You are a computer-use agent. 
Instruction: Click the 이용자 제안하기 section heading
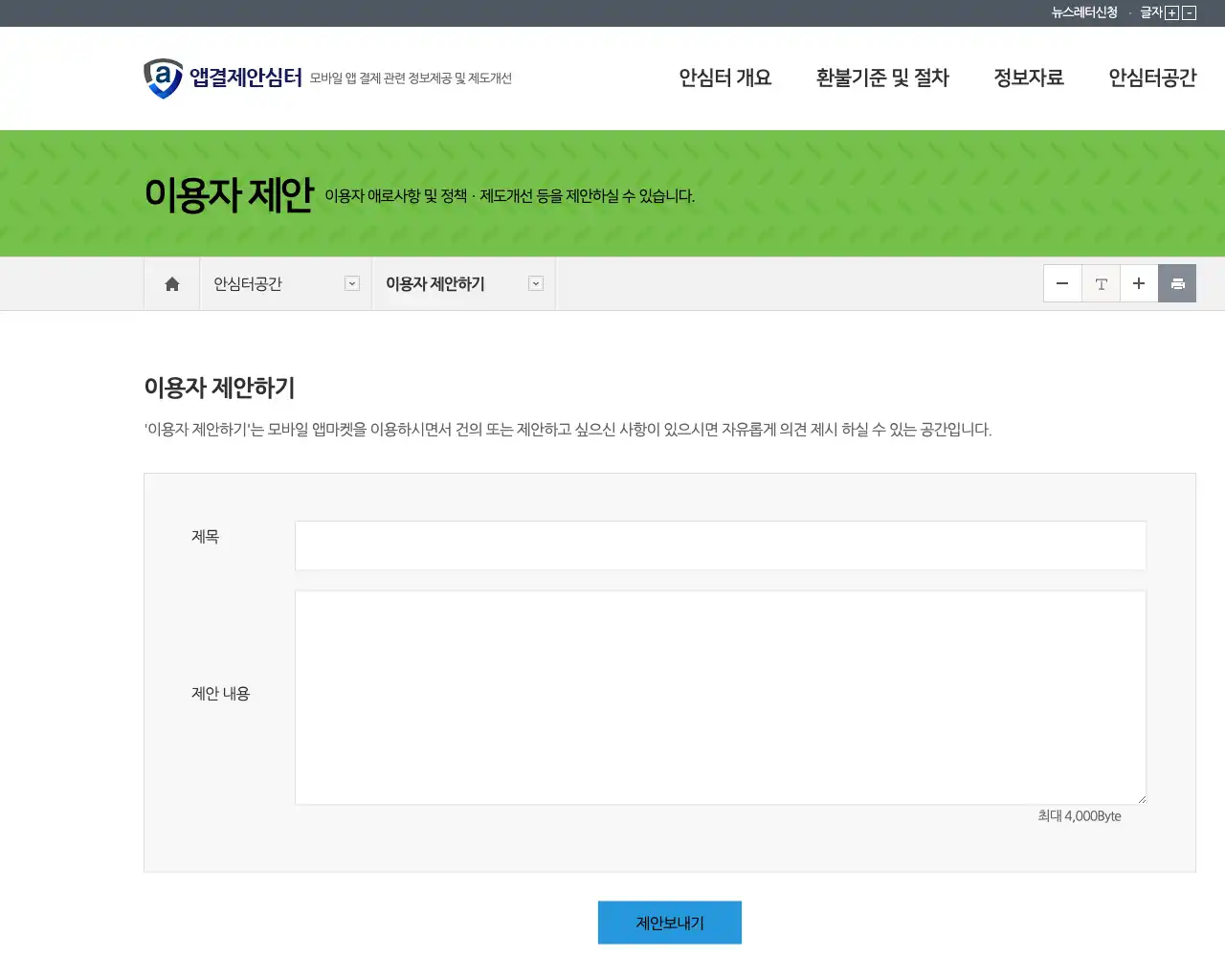coord(219,388)
